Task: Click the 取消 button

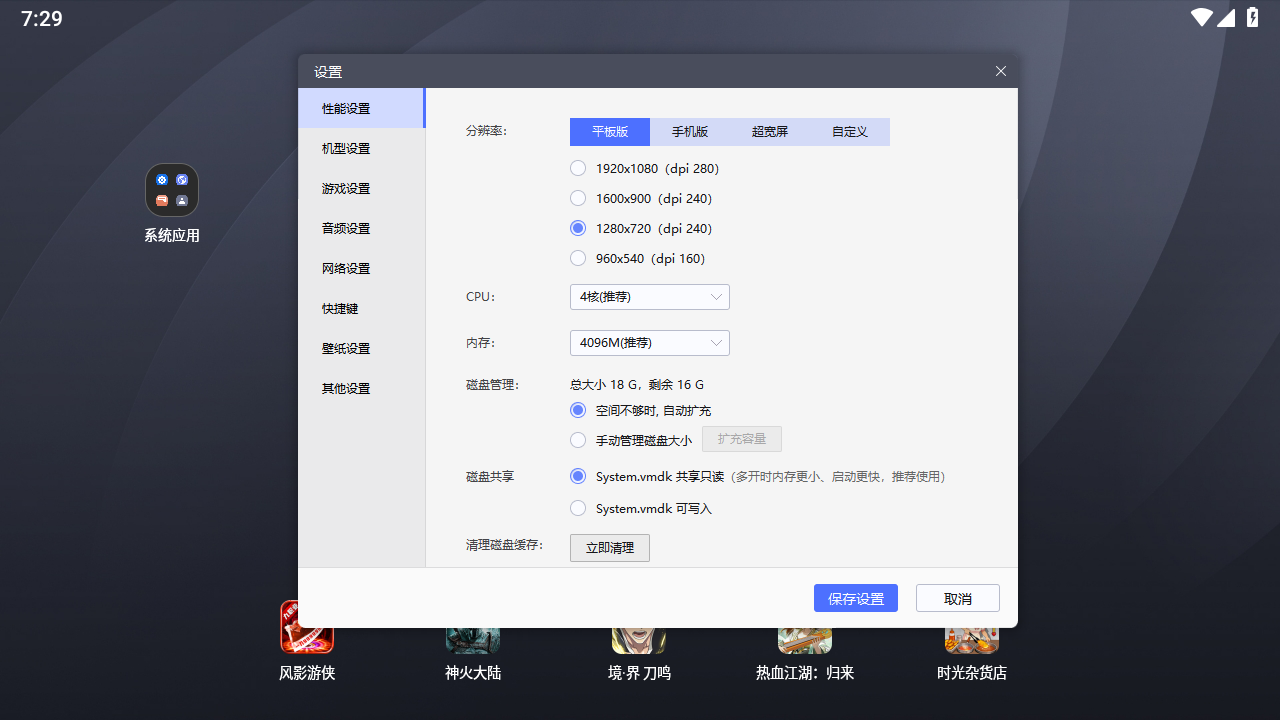Action: click(957, 598)
